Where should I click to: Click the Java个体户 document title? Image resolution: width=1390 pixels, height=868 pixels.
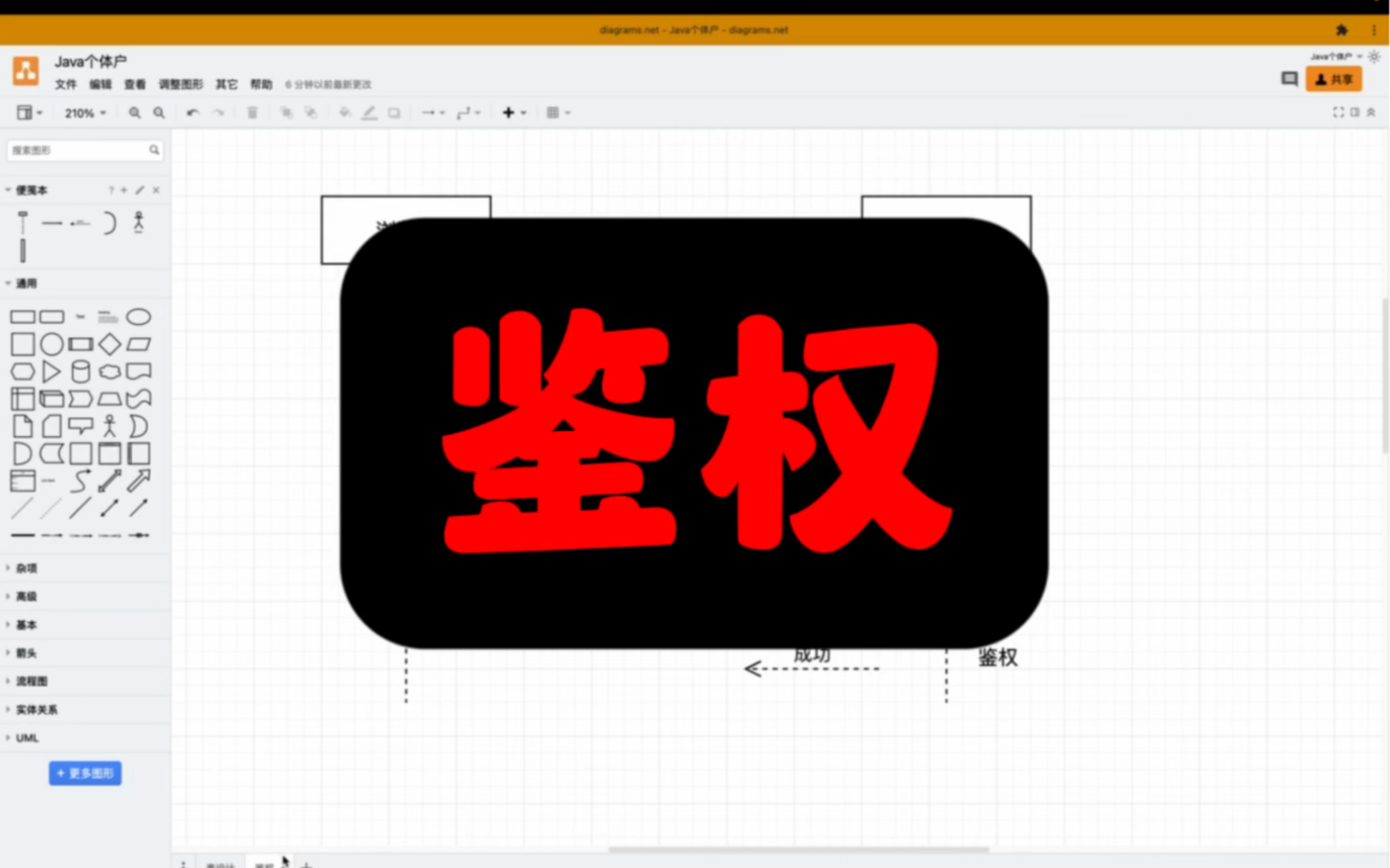90,62
